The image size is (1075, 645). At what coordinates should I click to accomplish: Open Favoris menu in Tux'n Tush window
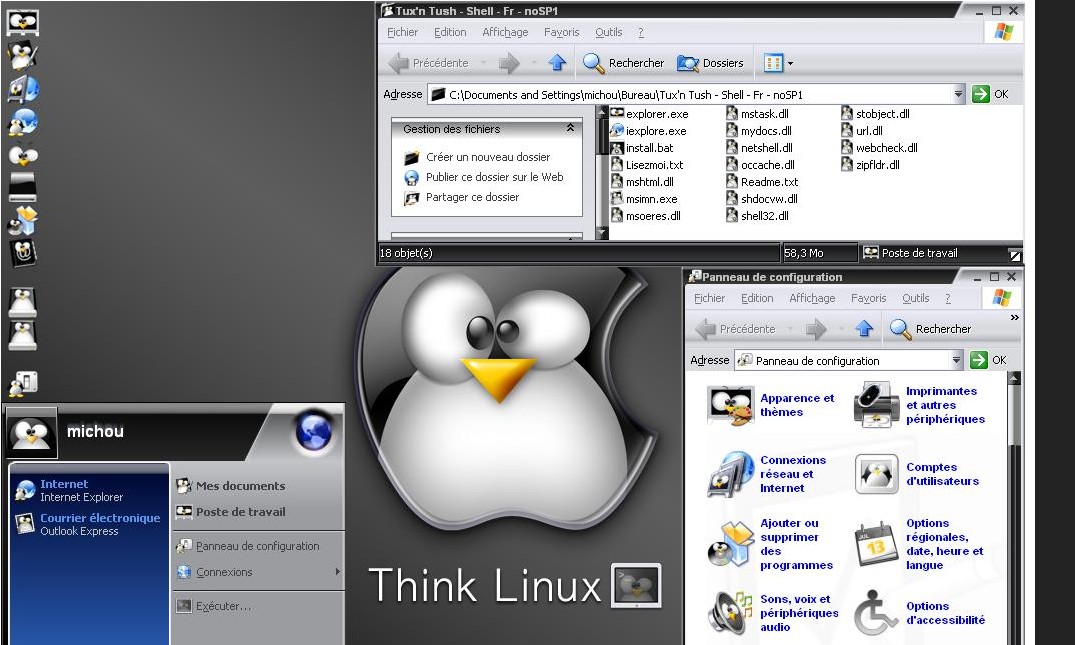561,32
